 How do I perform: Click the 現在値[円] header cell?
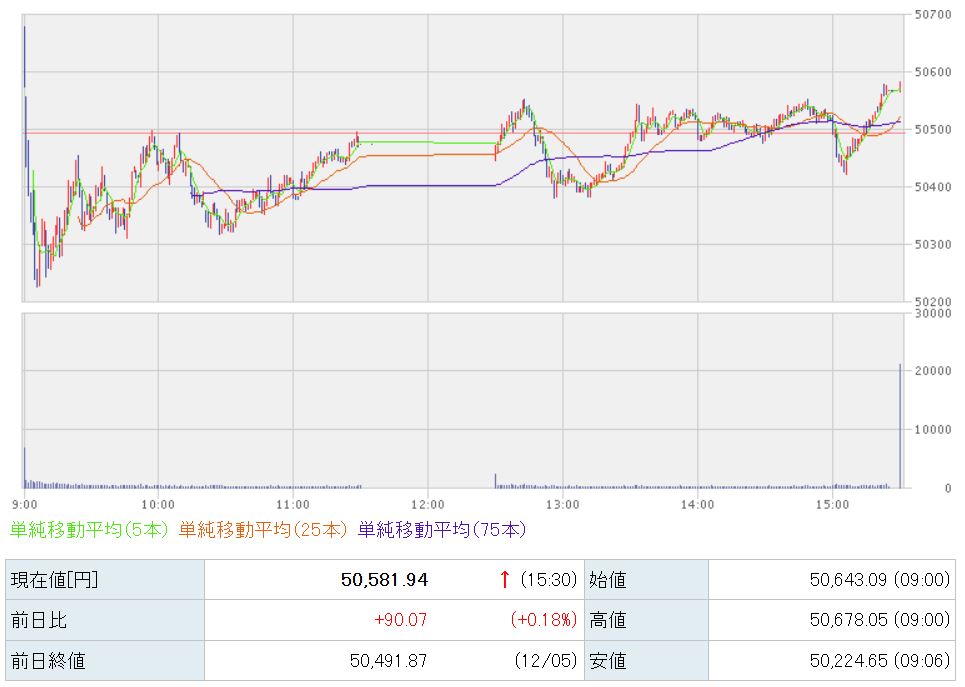tap(54, 580)
